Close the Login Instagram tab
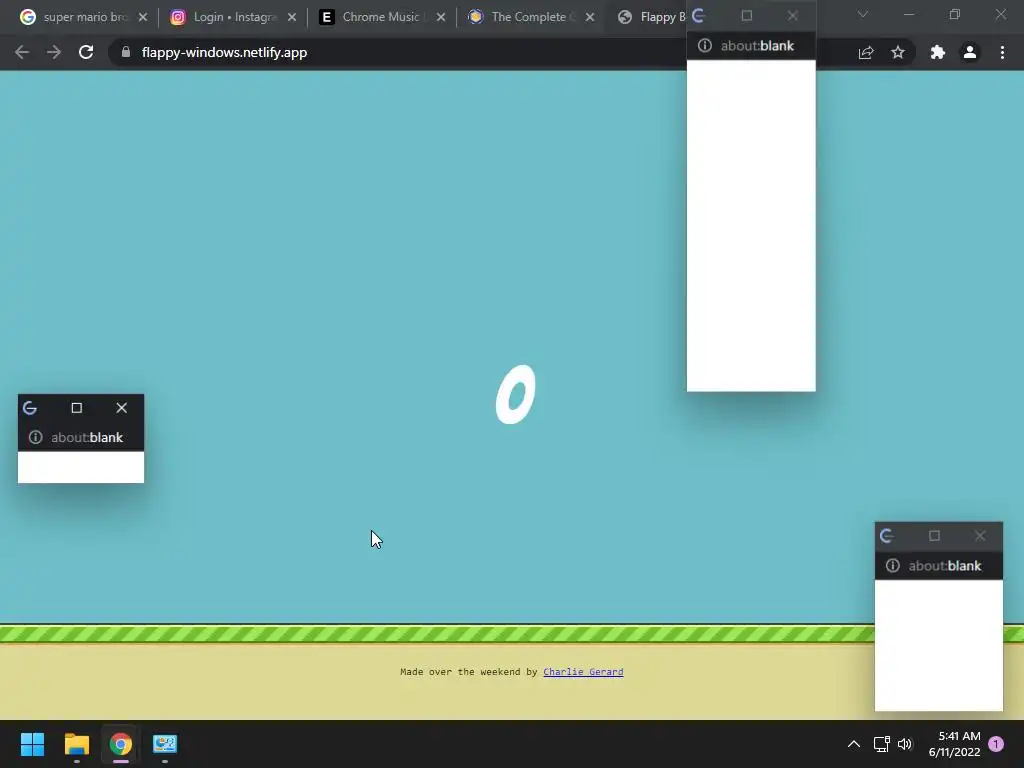The width and height of the screenshot is (1024, 768). pos(292,17)
